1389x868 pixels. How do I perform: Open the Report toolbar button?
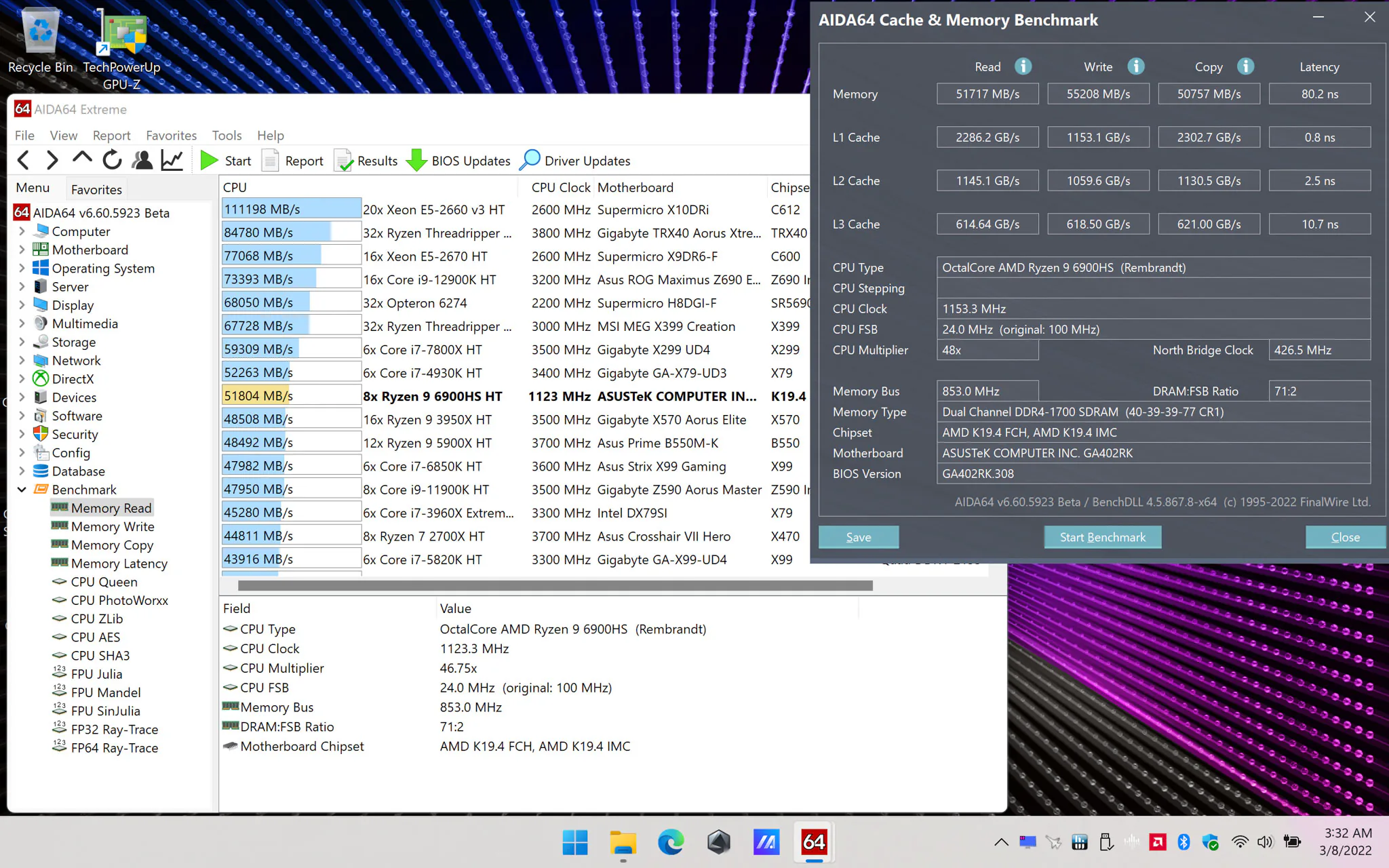pyautogui.click(x=293, y=161)
